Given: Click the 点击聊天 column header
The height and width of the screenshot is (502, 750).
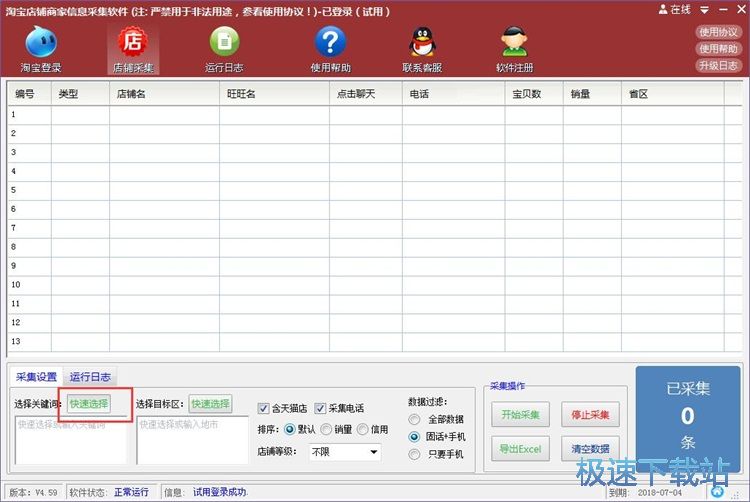Looking at the screenshot, I should [366, 94].
